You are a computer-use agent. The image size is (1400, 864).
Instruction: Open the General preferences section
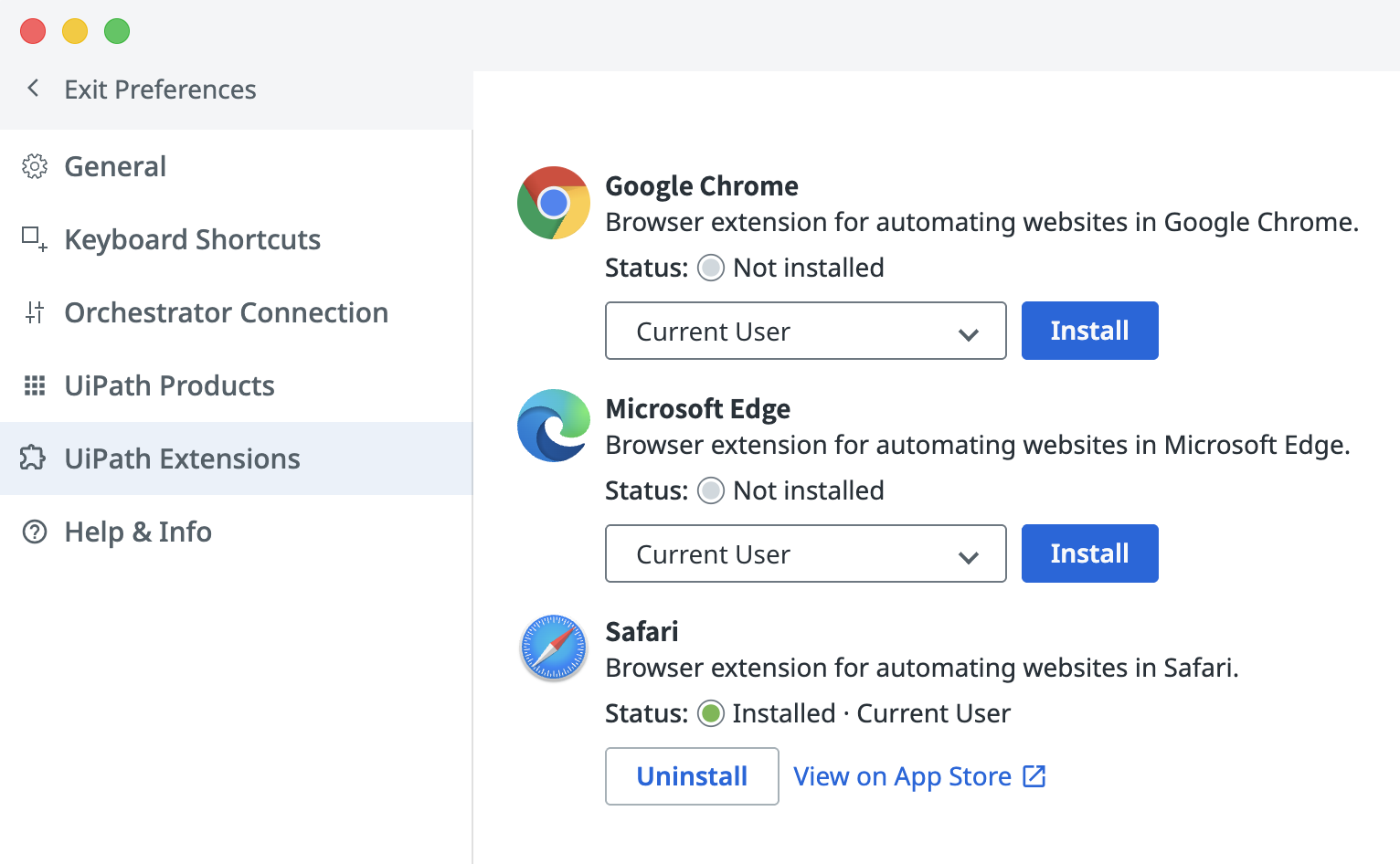coord(236,166)
